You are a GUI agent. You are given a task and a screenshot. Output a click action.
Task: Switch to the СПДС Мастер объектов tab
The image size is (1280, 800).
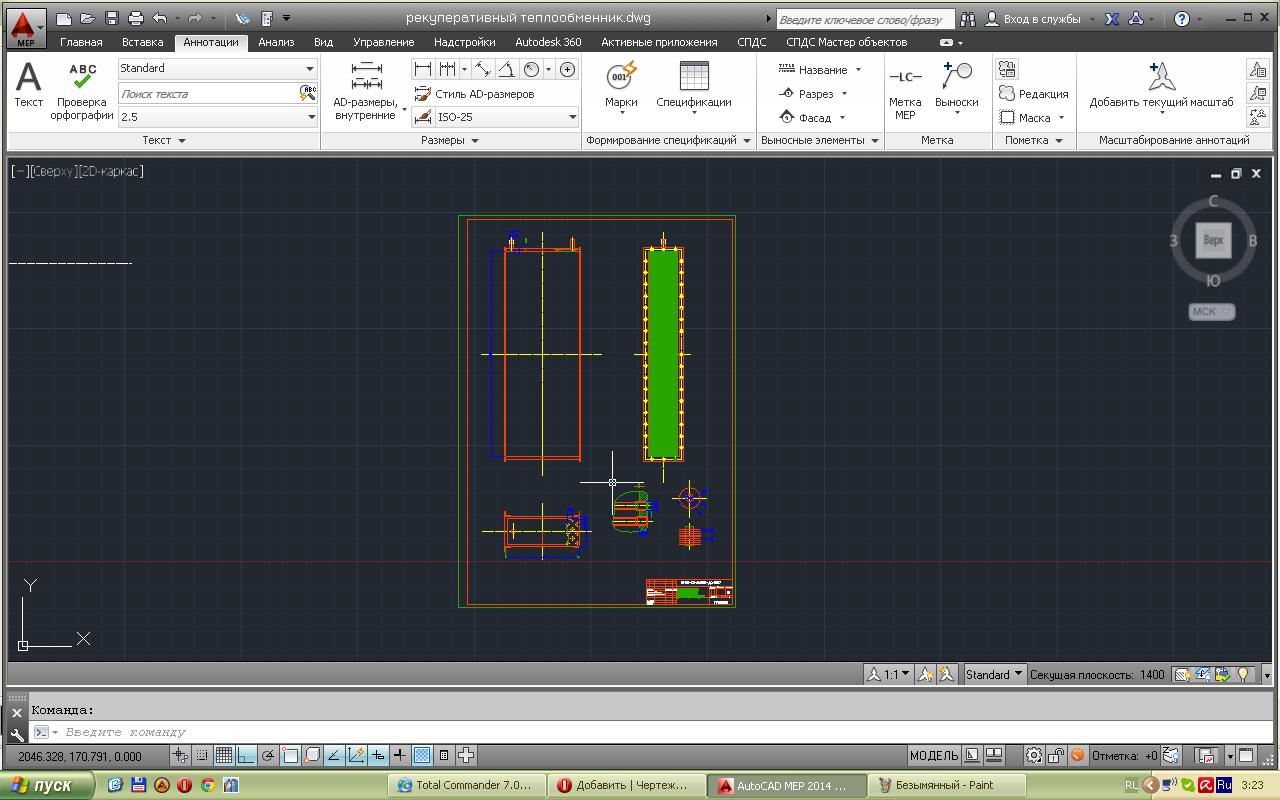[x=846, y=42]
